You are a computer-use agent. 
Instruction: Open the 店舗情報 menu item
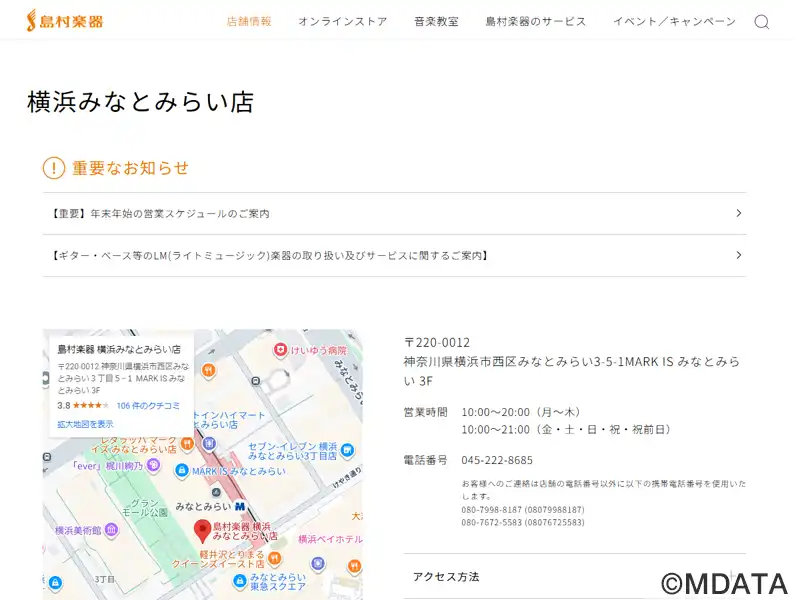249,22
